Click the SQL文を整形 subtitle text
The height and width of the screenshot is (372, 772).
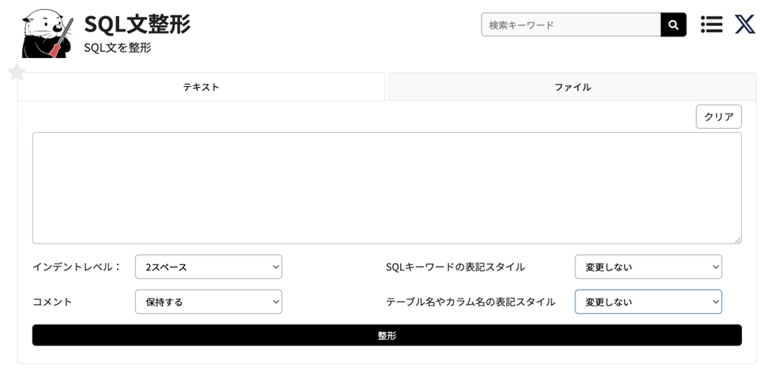(x=118, y=48)
